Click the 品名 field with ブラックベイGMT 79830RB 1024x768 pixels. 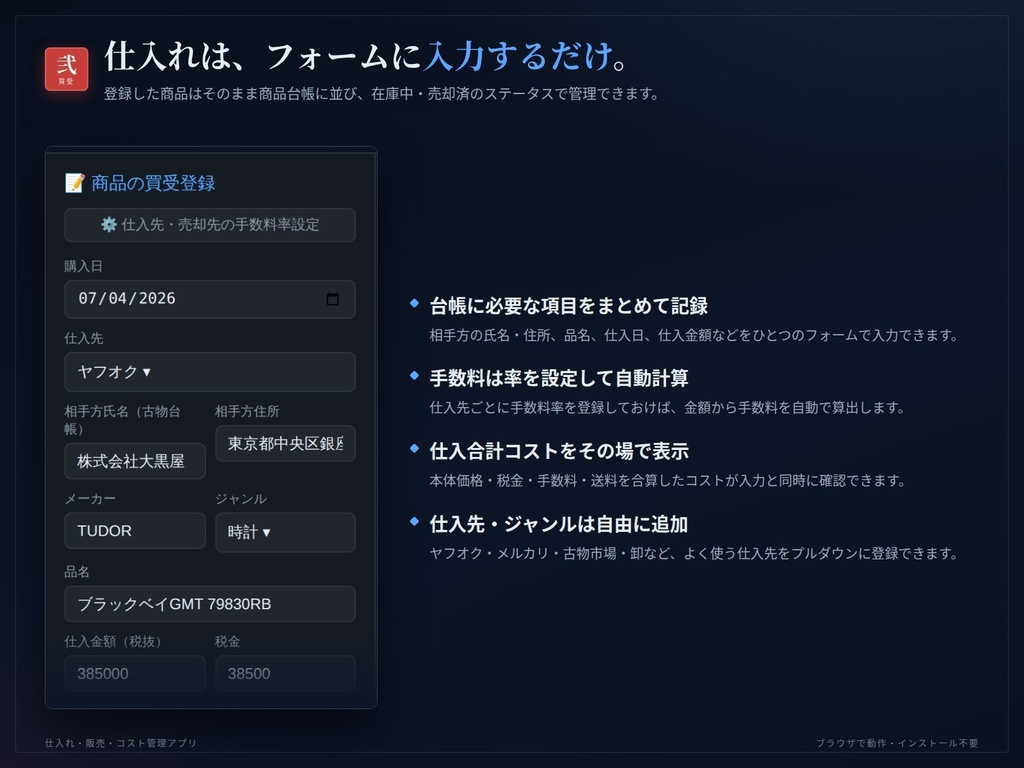[x=210, y=604]
